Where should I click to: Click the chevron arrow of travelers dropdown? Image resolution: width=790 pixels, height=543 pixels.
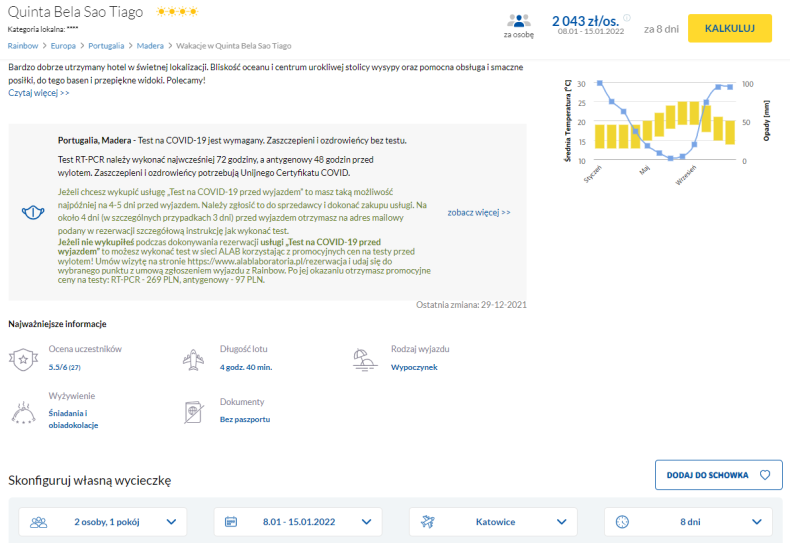coord(171,522)
